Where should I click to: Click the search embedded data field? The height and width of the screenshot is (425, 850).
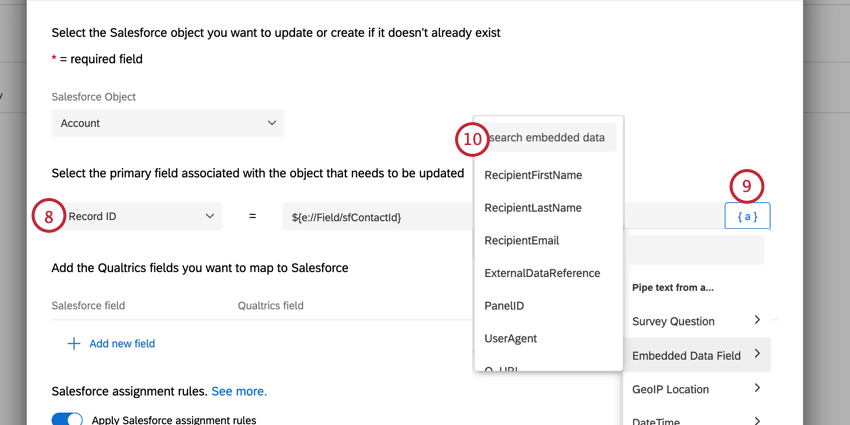click(x=550, y=138)
